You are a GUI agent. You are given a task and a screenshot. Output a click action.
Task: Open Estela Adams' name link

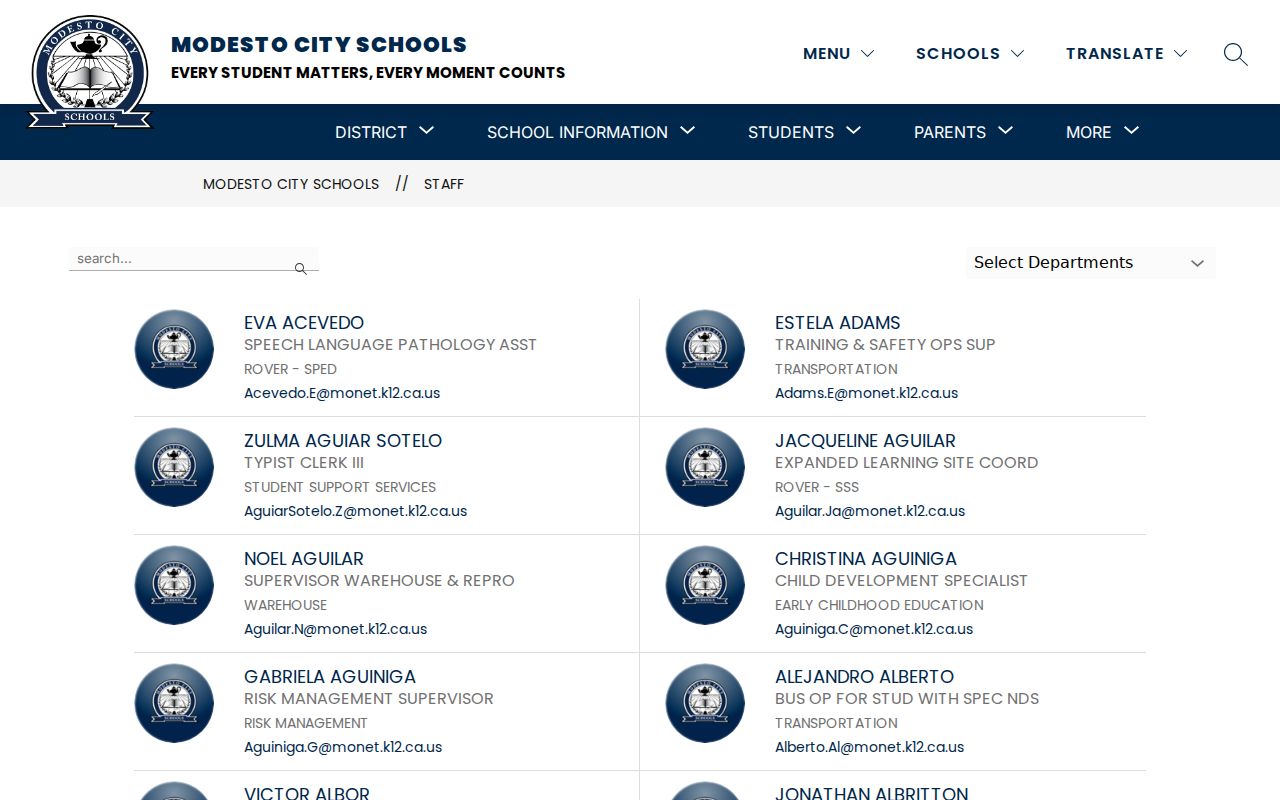point(837,323)
